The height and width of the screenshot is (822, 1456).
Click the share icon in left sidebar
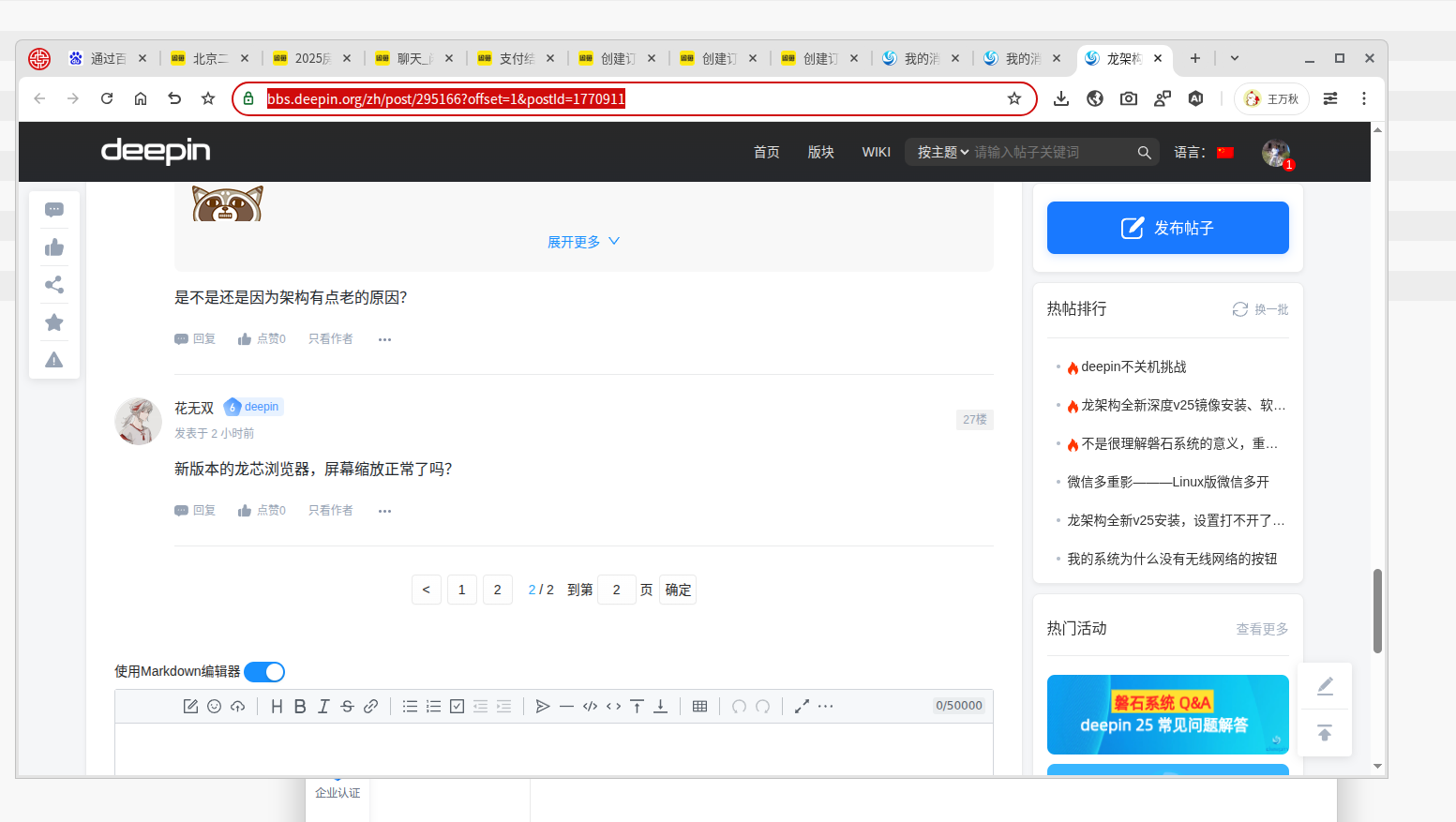click(54, 285)
